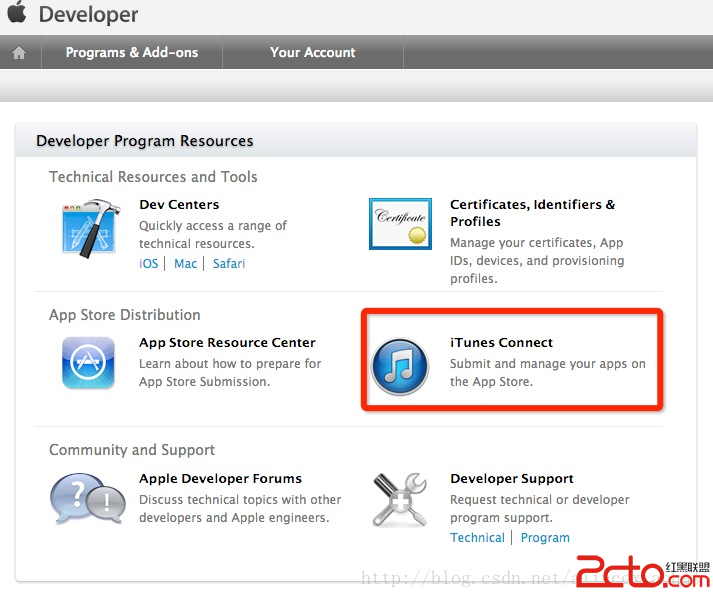The width and height of the screenshot is (713, 598).
Task: Click the App Store icon
Action: pos(88,362)
